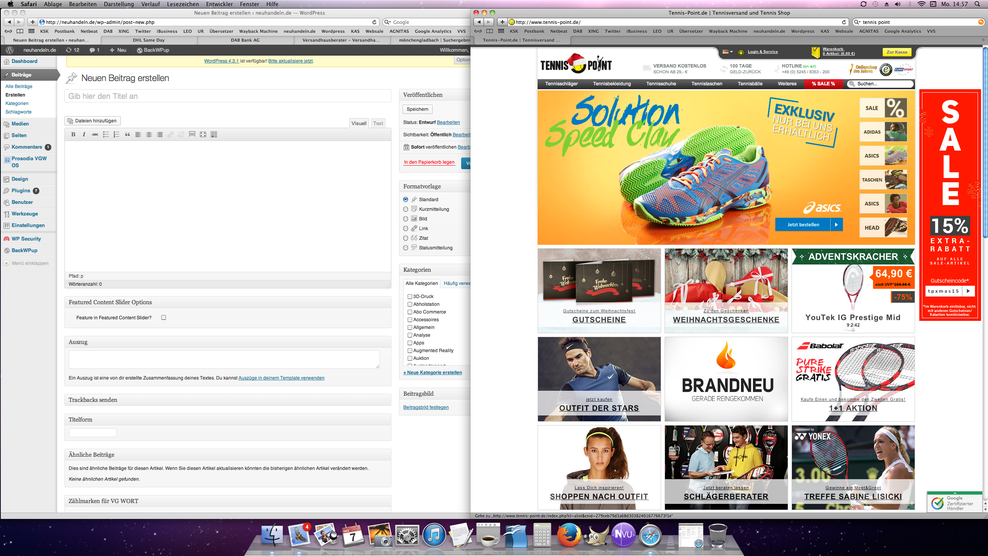Viewport: 988px width, 556px height.
Task: Check the 3D-Druck category checkbox
Action: [x=410, y=296]
